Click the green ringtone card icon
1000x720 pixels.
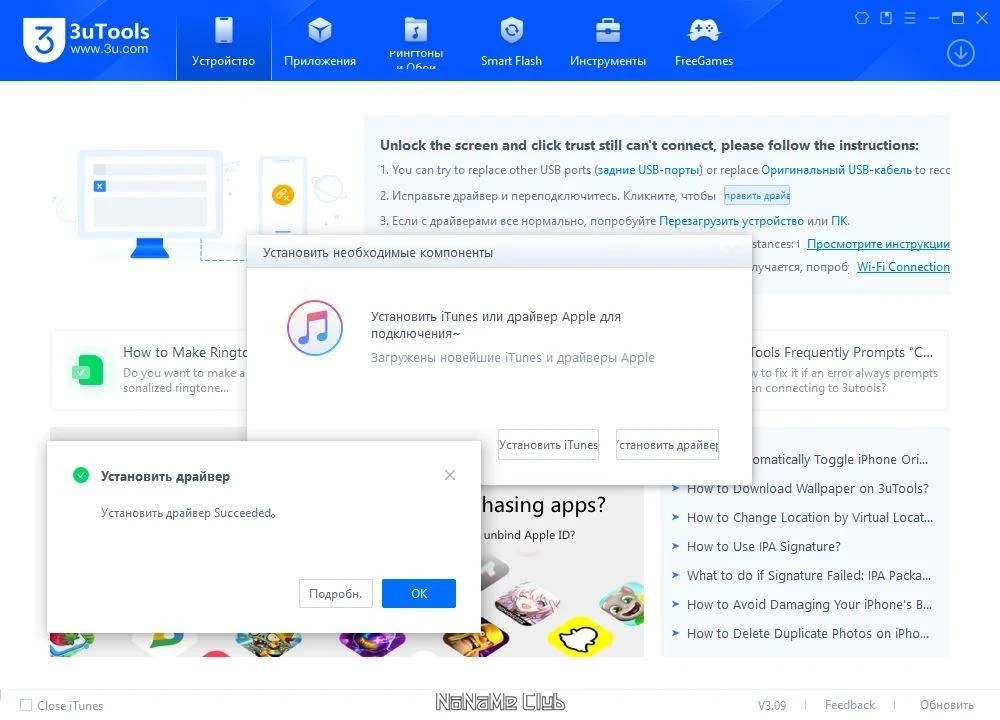tap(87, 370)
